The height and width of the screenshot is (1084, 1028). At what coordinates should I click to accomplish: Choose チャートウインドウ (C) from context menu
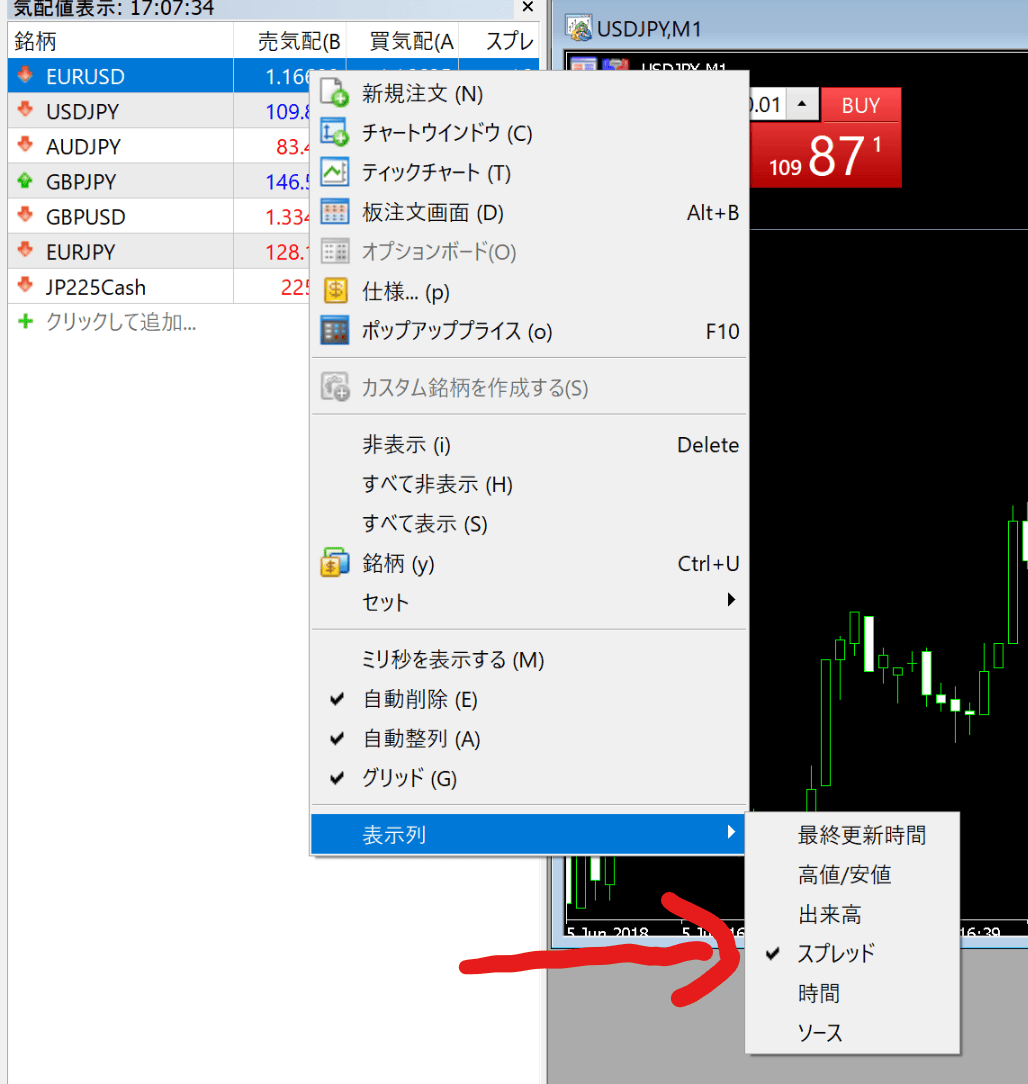pos(530,133)
